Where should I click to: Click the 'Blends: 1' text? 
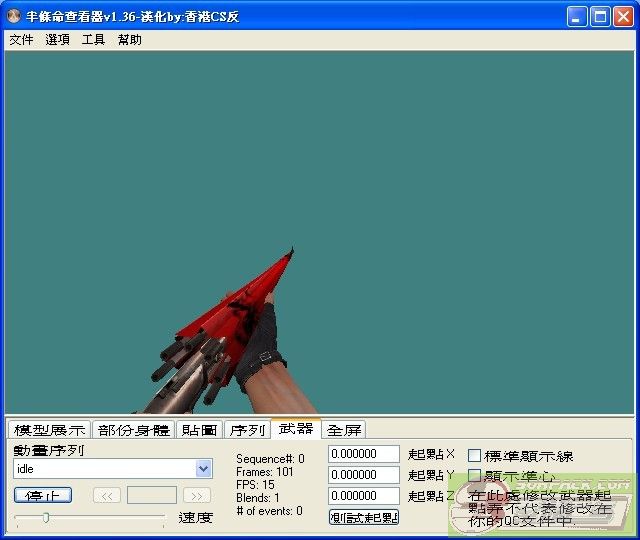point(258,498)
